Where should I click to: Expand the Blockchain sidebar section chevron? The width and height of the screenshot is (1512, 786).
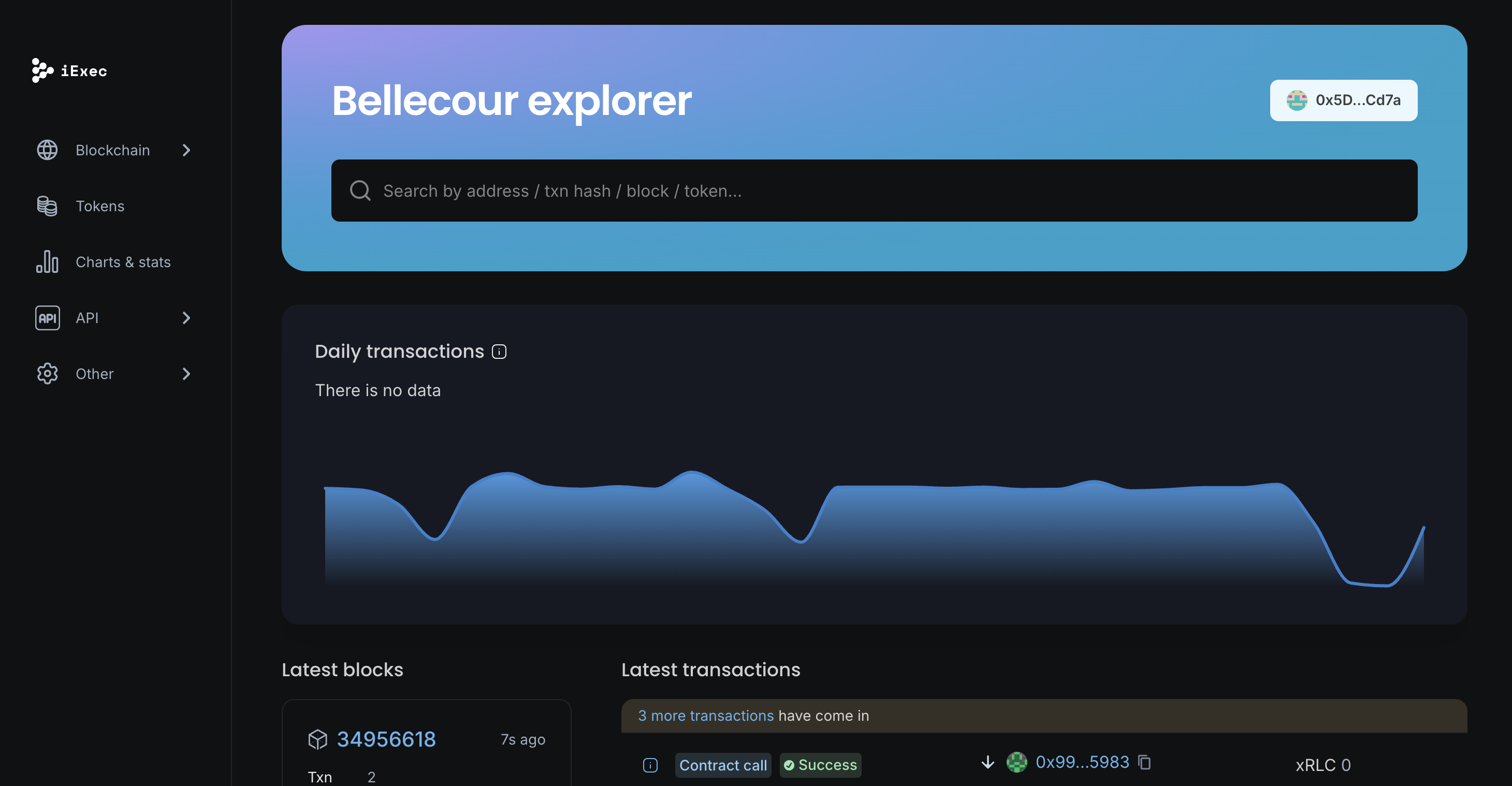pos(186,150)
